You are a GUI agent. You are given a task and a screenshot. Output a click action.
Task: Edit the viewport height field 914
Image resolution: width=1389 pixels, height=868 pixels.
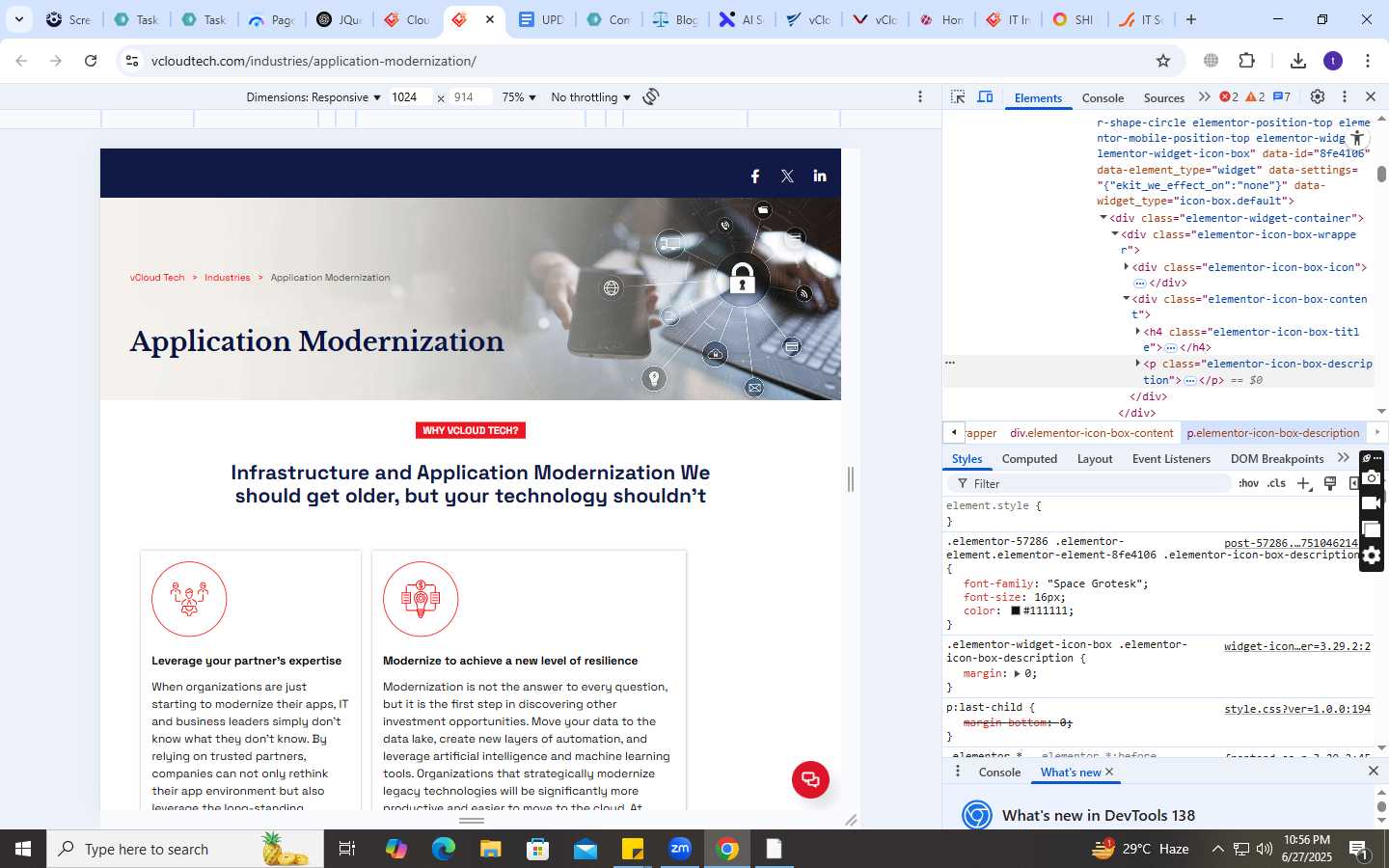470,97
